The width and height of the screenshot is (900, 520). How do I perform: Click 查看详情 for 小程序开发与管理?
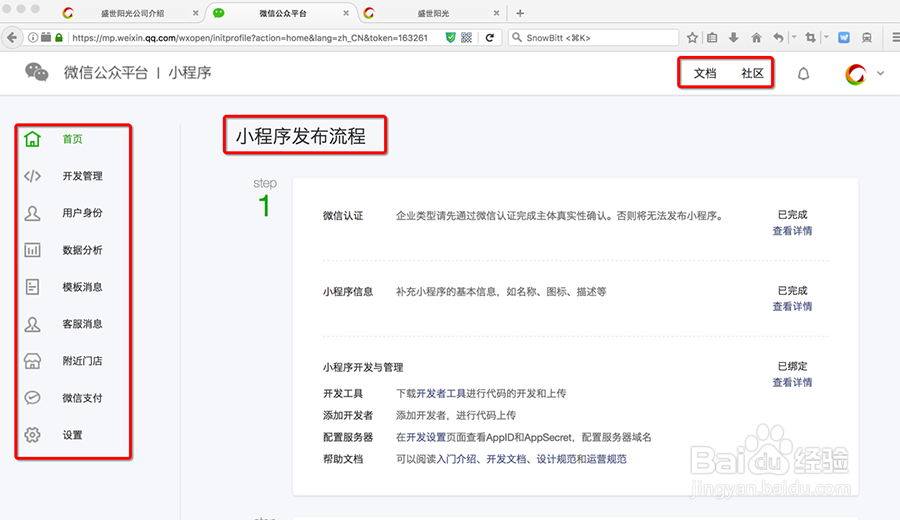point(792,382)
